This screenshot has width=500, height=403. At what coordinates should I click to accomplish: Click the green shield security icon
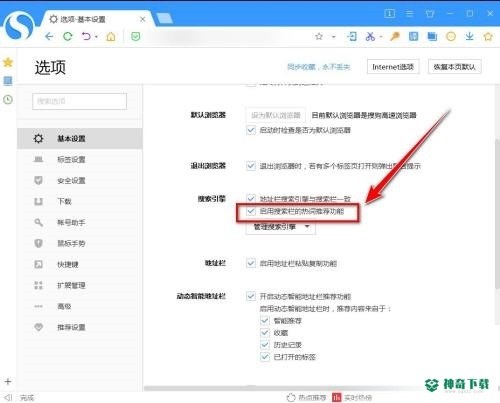136,36
